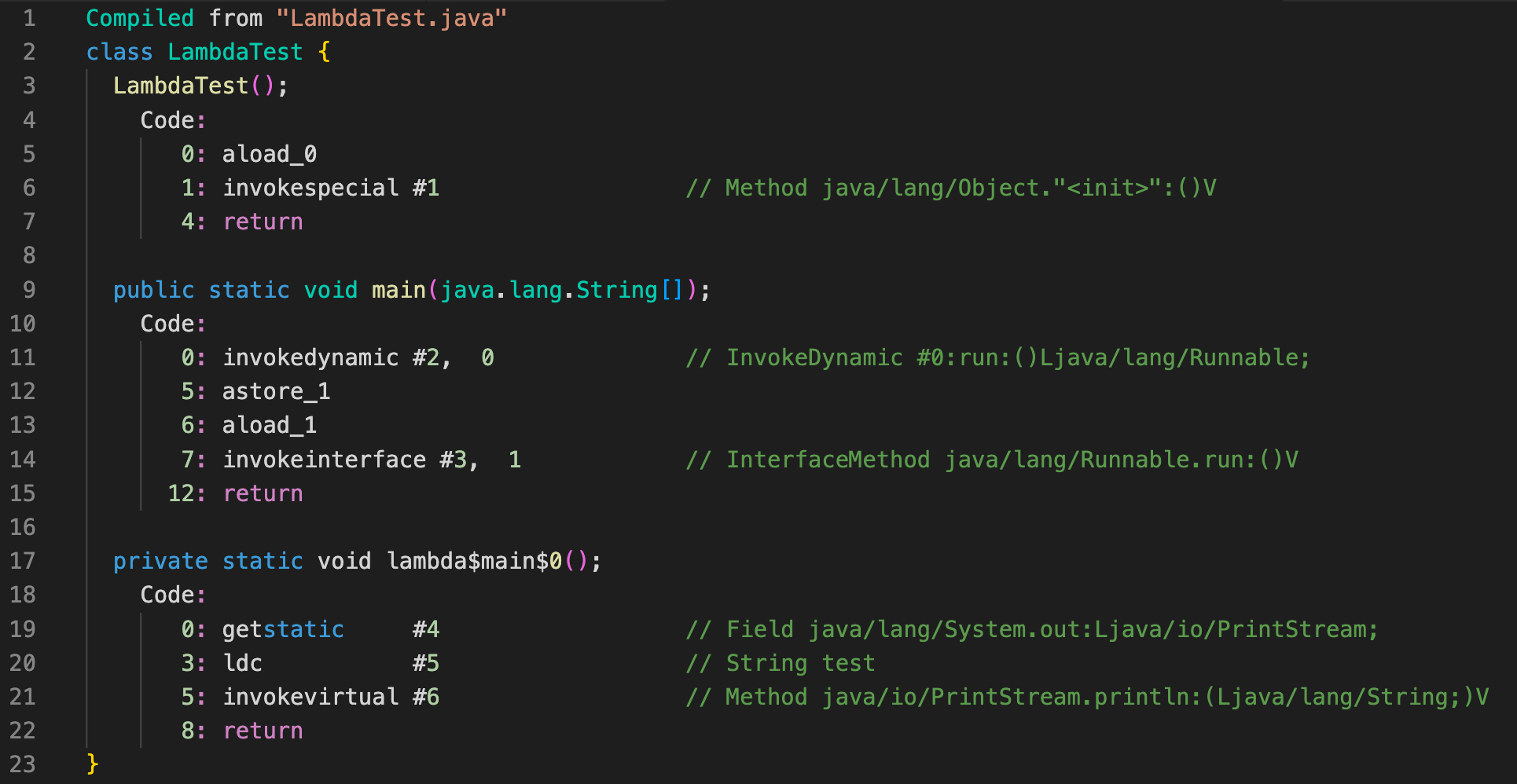This screenshot has height=784, width=1517.
Task: Click the Code: label on line 10
Action: [173, 324]
